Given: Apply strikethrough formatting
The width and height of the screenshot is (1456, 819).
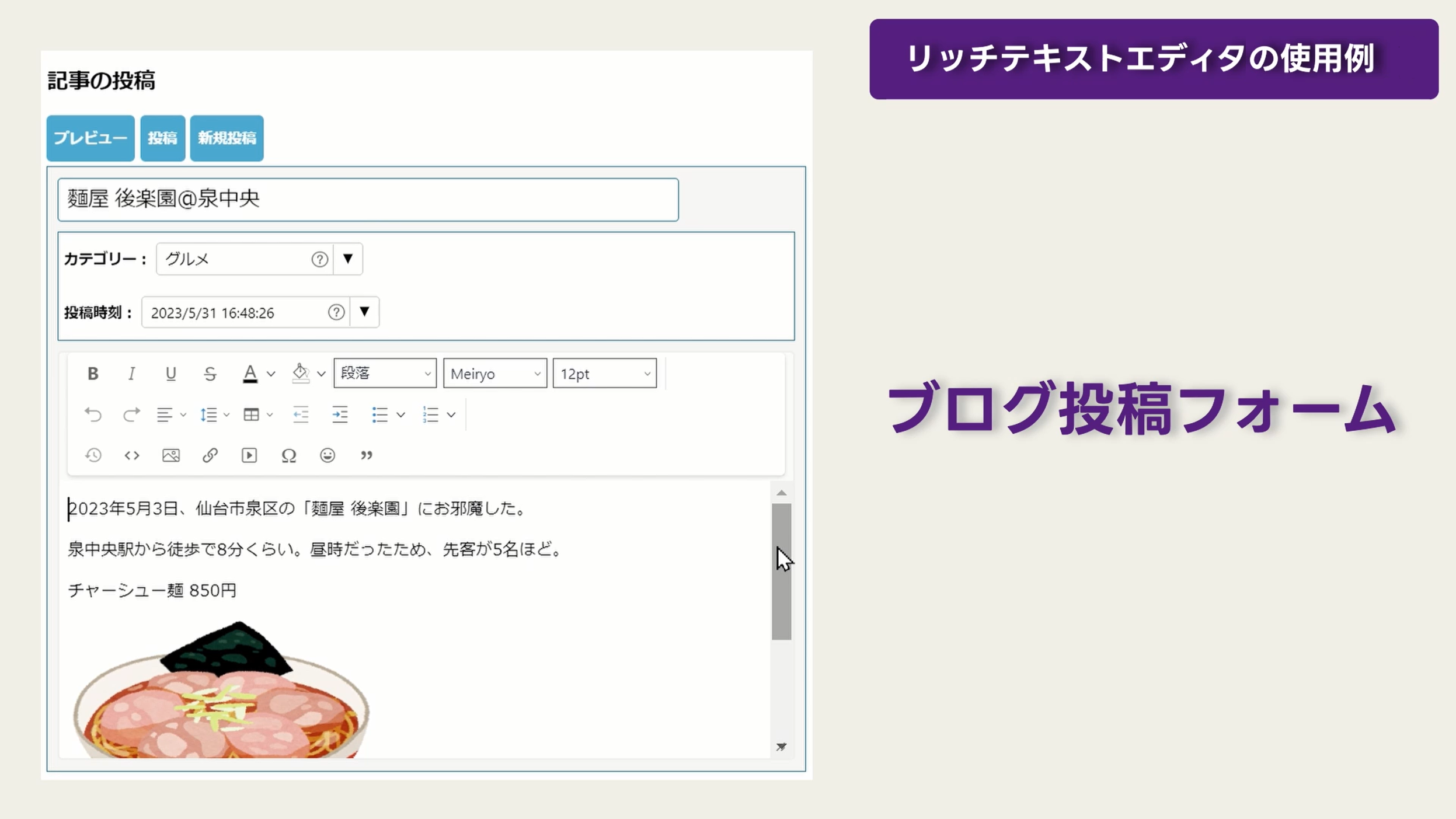Looking at the screenshot, I should (210, 374).
